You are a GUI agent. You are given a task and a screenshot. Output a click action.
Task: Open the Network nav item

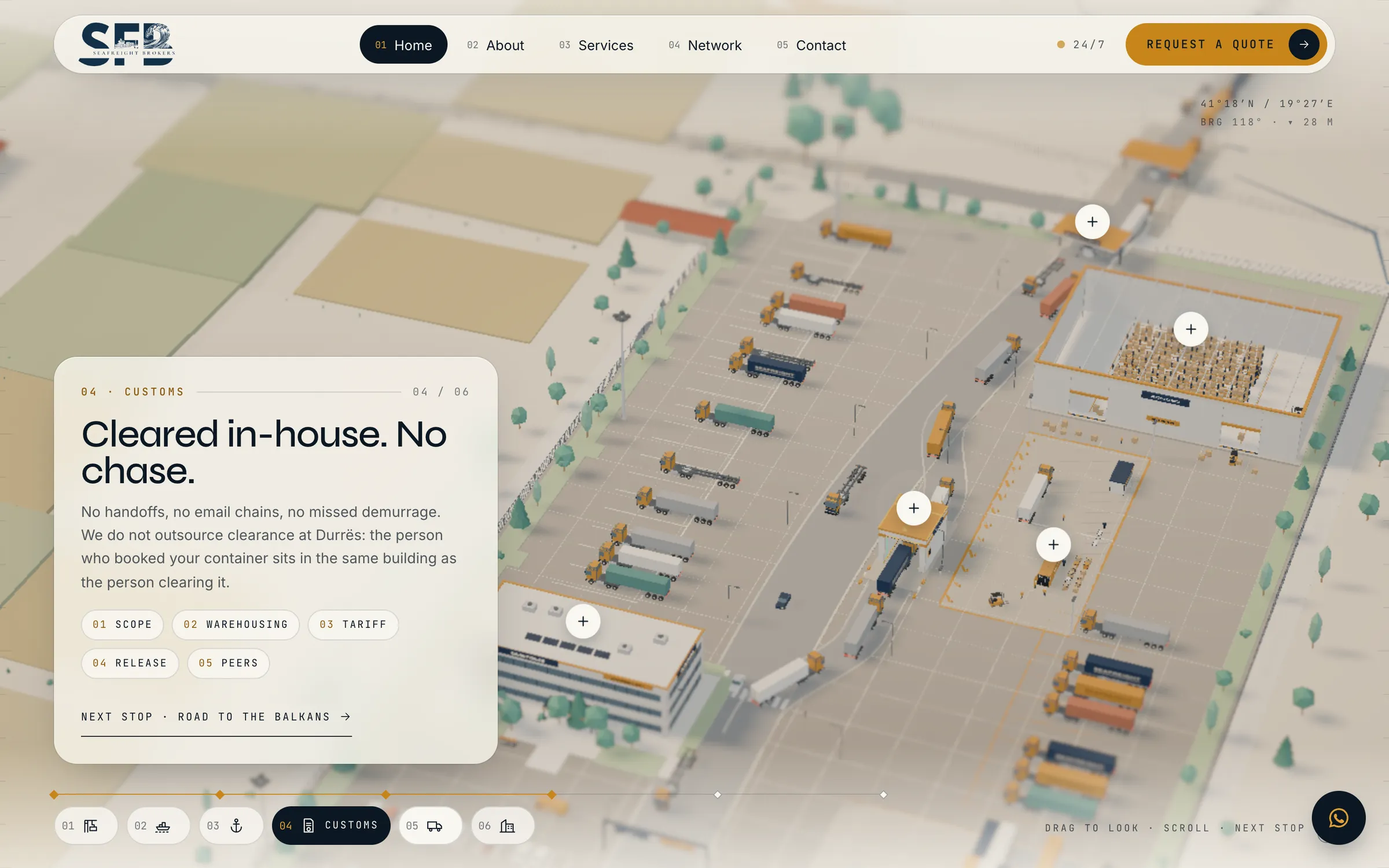coord(705,45)
